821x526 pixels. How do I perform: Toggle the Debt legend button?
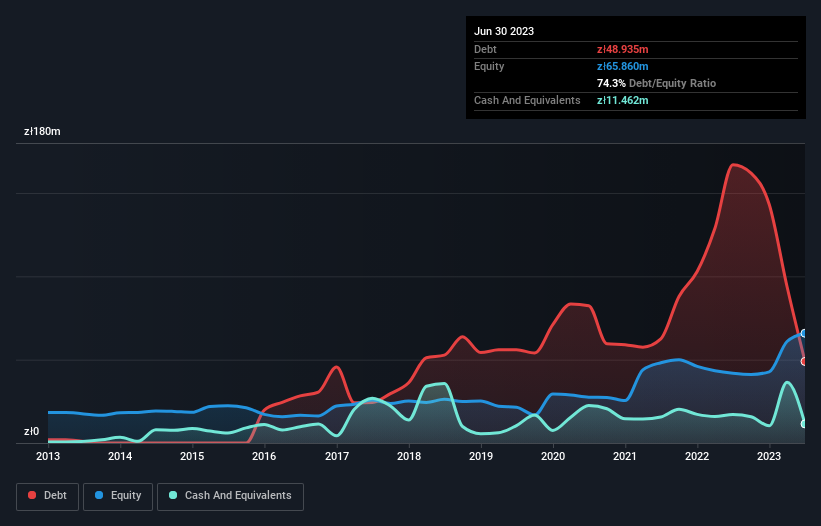[x=47, y=496]
